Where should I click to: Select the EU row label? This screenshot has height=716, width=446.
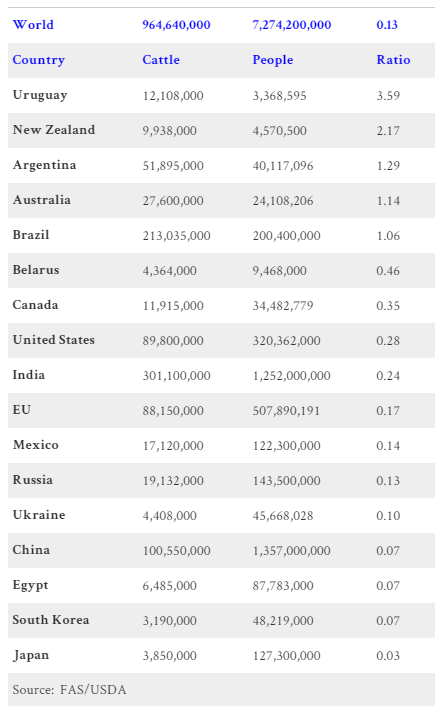22,410
